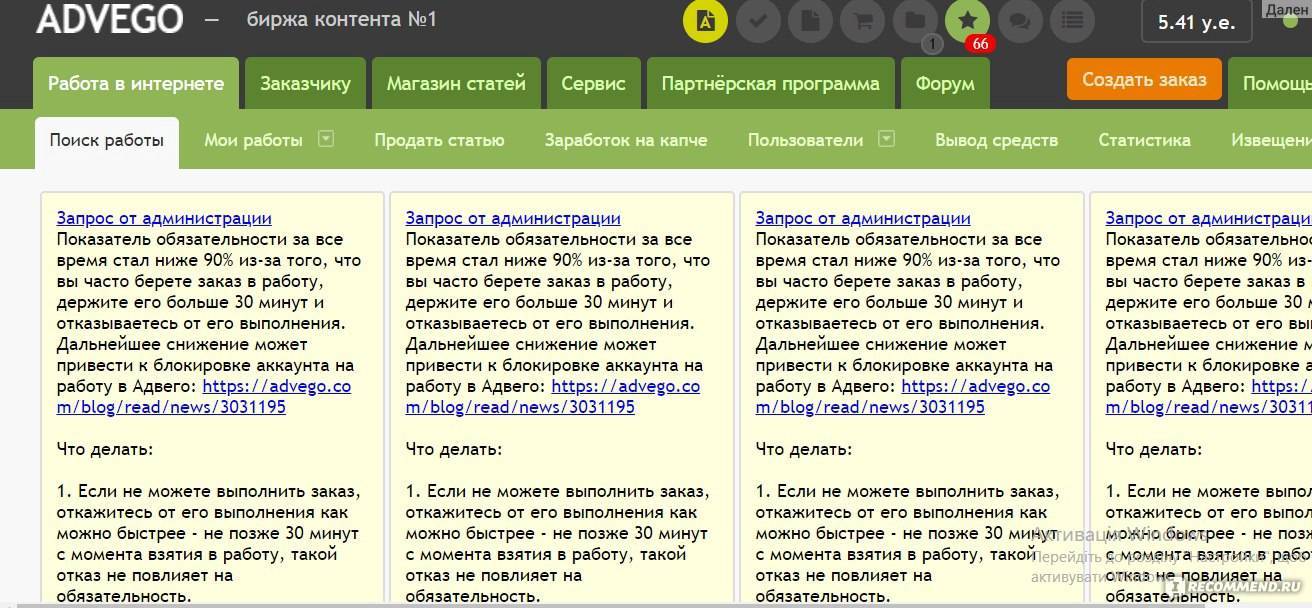Click Что делать: text in second card
Screen dimensions: 1312x608
point(454,449)
